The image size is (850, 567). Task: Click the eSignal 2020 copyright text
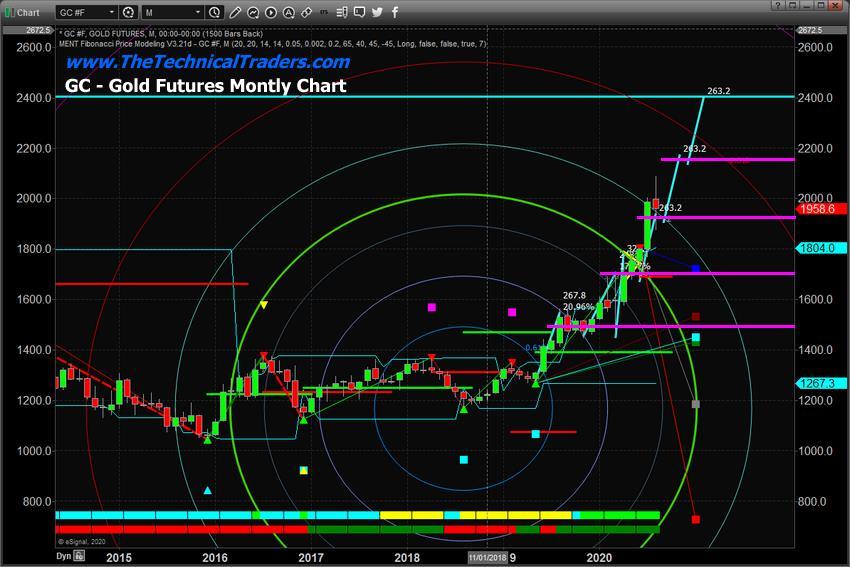[x=82, y=542]
